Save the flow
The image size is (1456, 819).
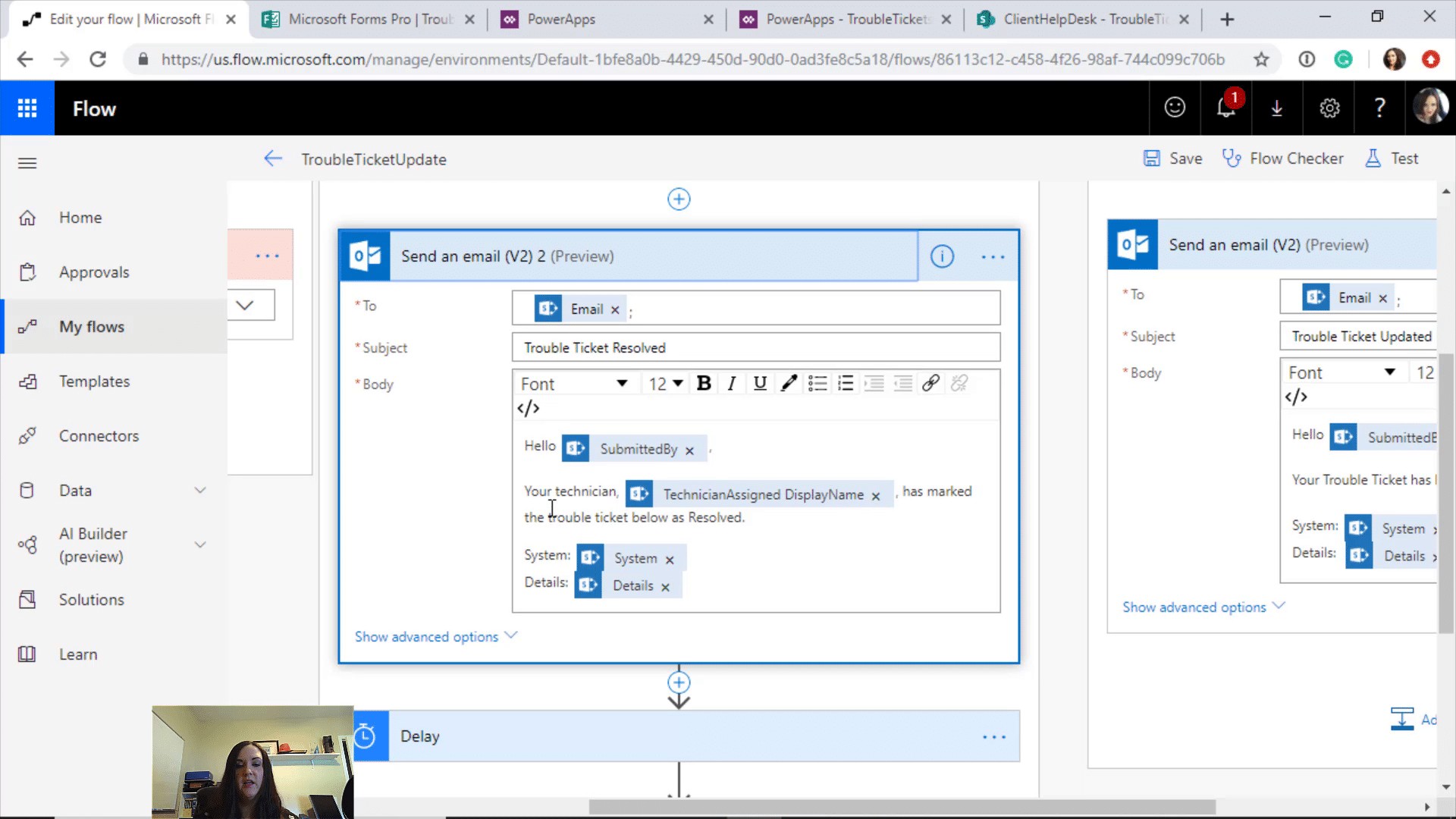click(x=1172, y=158)
